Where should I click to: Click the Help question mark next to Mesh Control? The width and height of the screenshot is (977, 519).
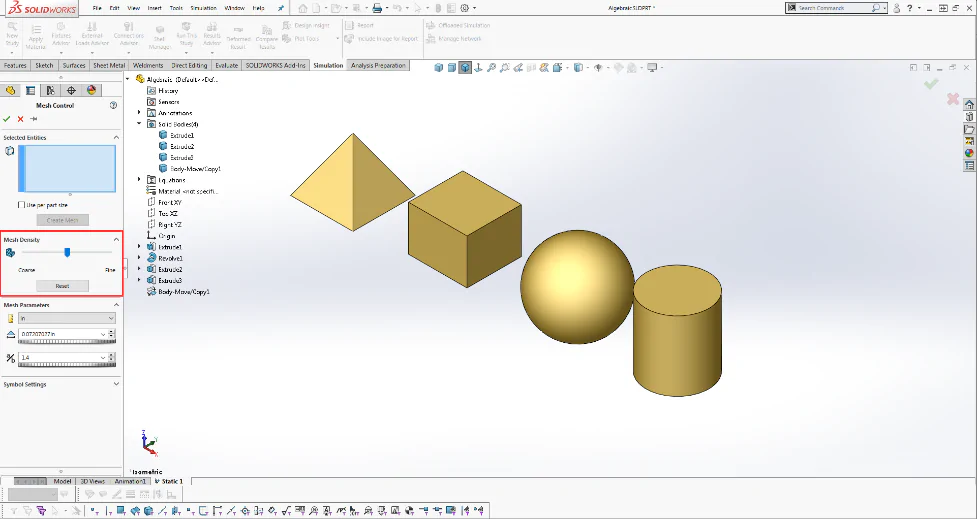pyautogui.click(x=113, y=105)
